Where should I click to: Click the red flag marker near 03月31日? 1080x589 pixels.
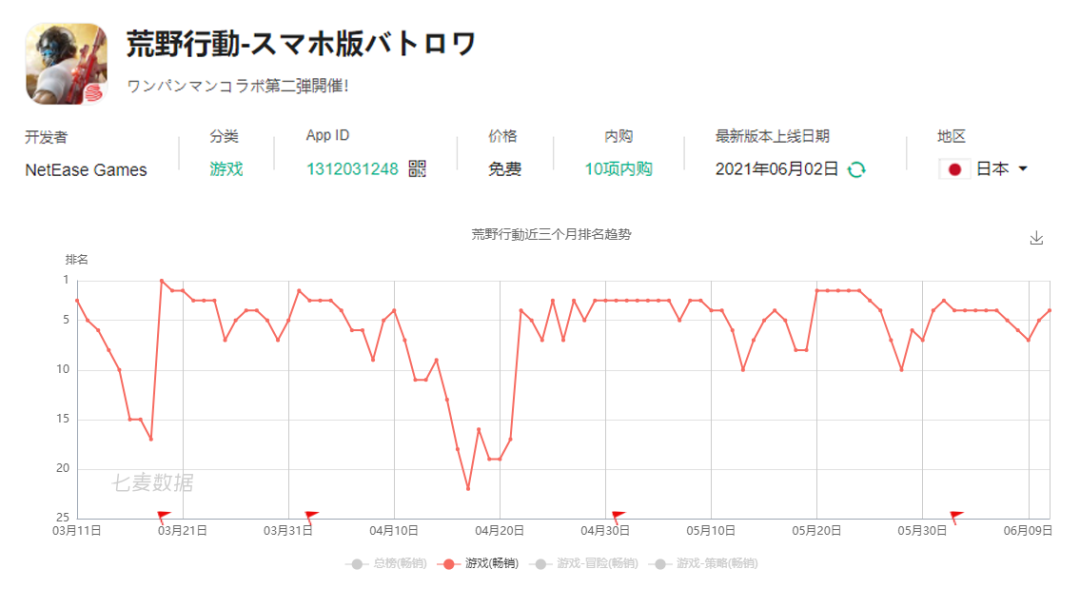click(x=311, y=517)
